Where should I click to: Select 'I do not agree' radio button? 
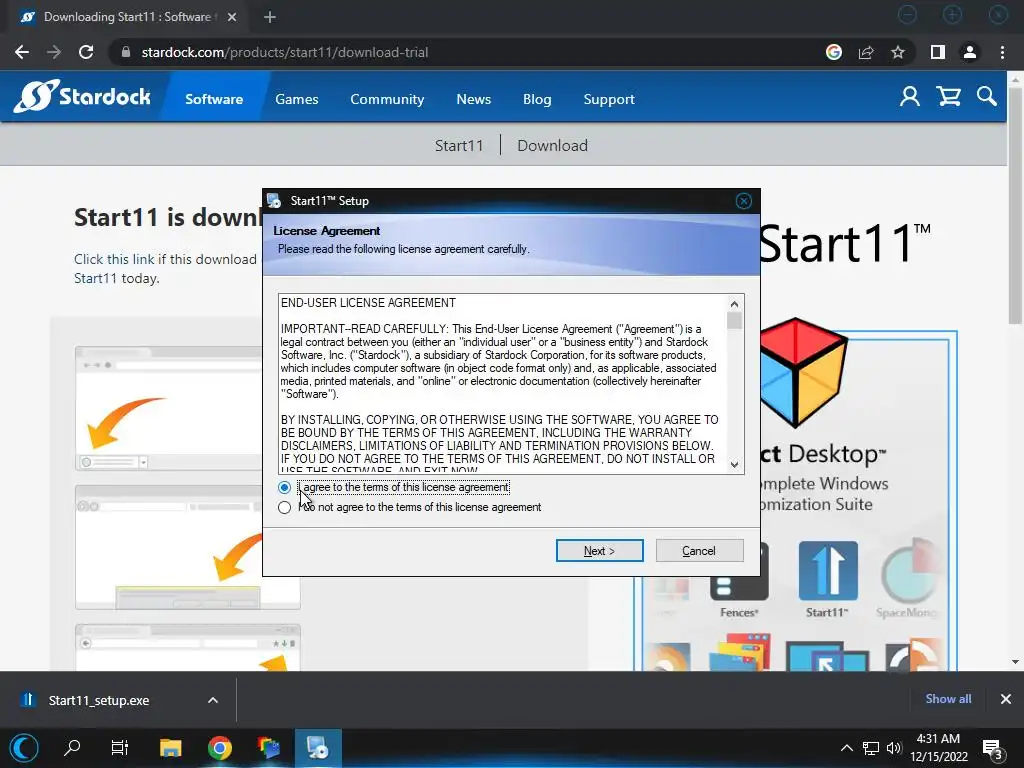[284, 507]
